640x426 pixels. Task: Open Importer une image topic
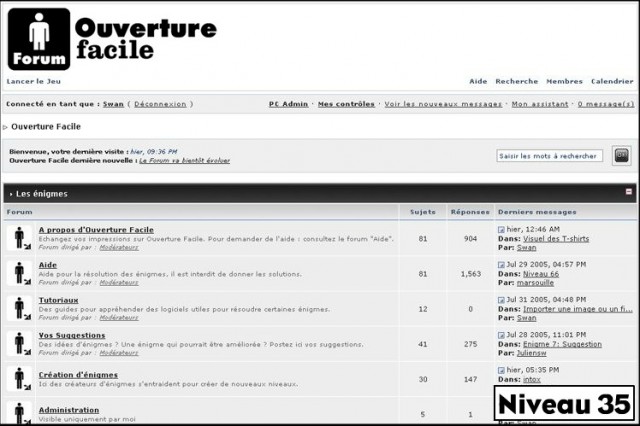(x=578, y=309)
